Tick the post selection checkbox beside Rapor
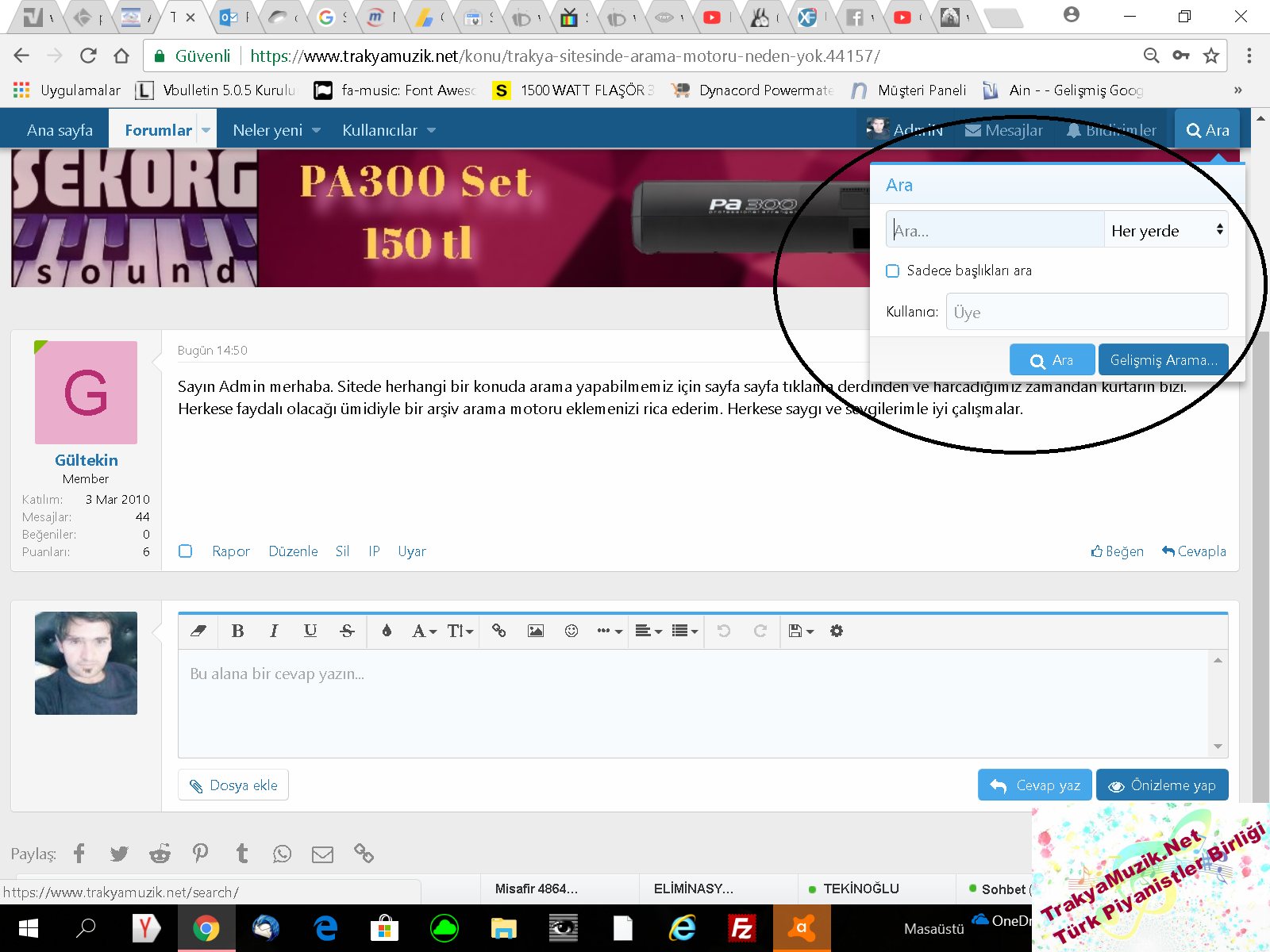This screenshot has width=1270, height=952. tap(186, 551)
